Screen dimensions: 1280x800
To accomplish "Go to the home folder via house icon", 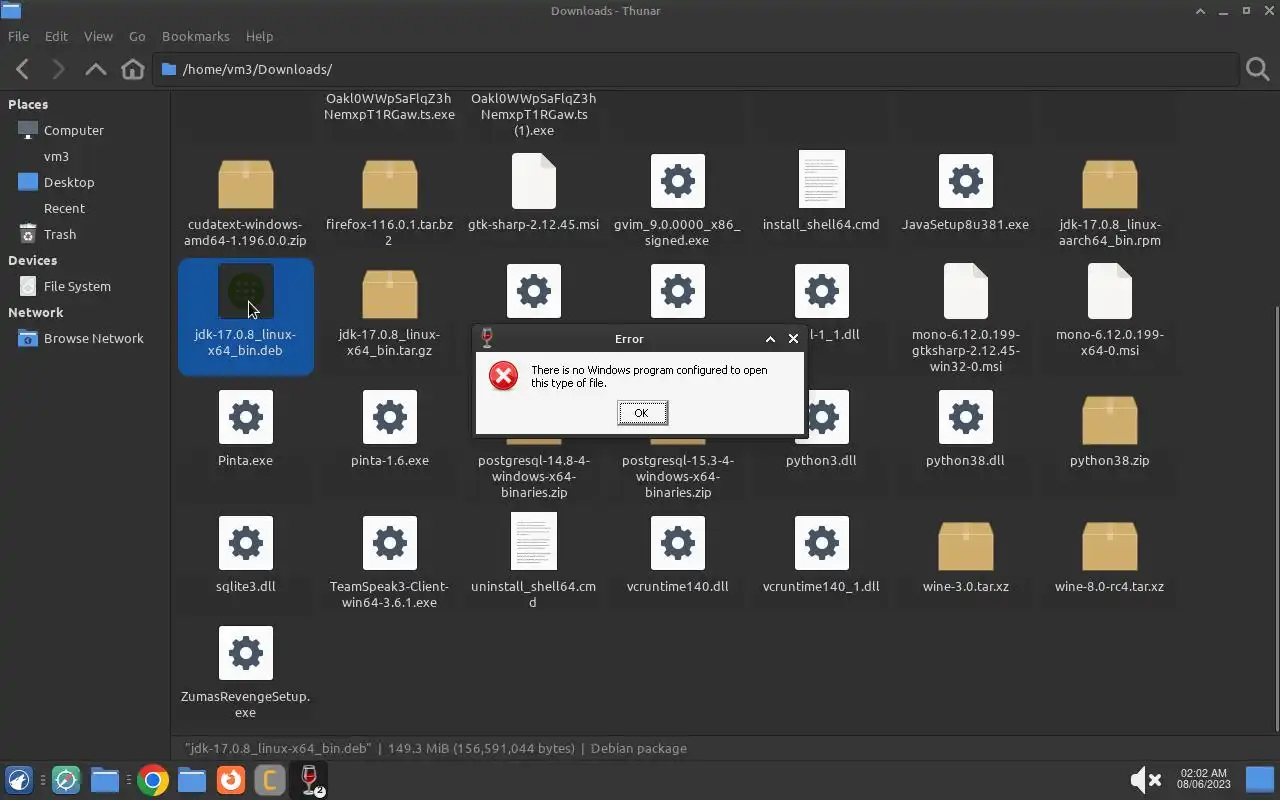I will pyautogui.click(x=132, y=69).
